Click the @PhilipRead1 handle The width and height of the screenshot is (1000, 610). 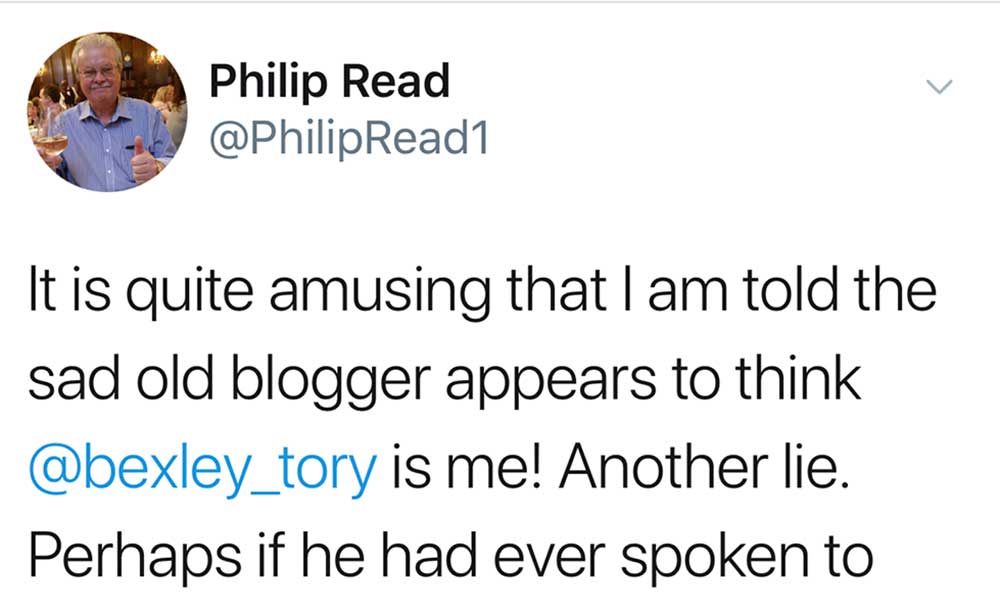(348, 141)
